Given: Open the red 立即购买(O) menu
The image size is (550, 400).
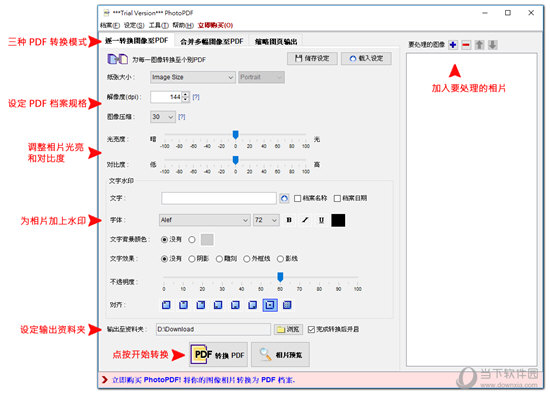Looking at the screenshot, I should (215, 25).
